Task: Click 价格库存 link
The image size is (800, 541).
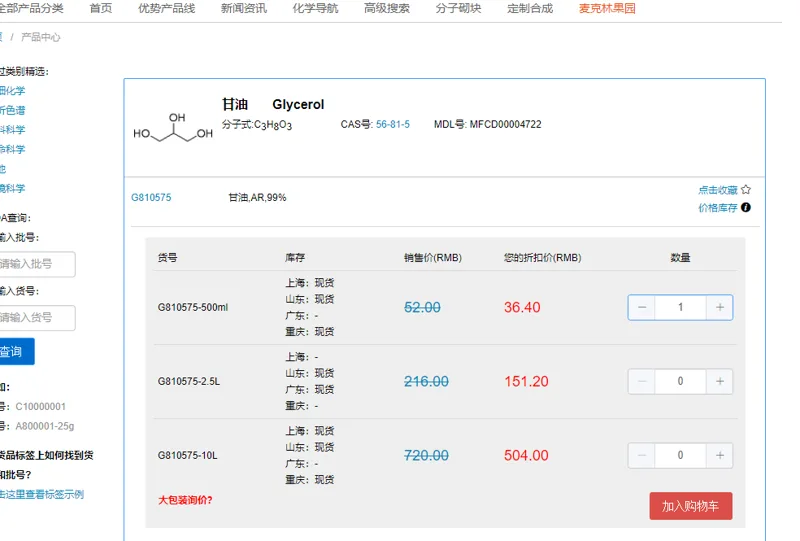Action: click(x=718, y=208)
